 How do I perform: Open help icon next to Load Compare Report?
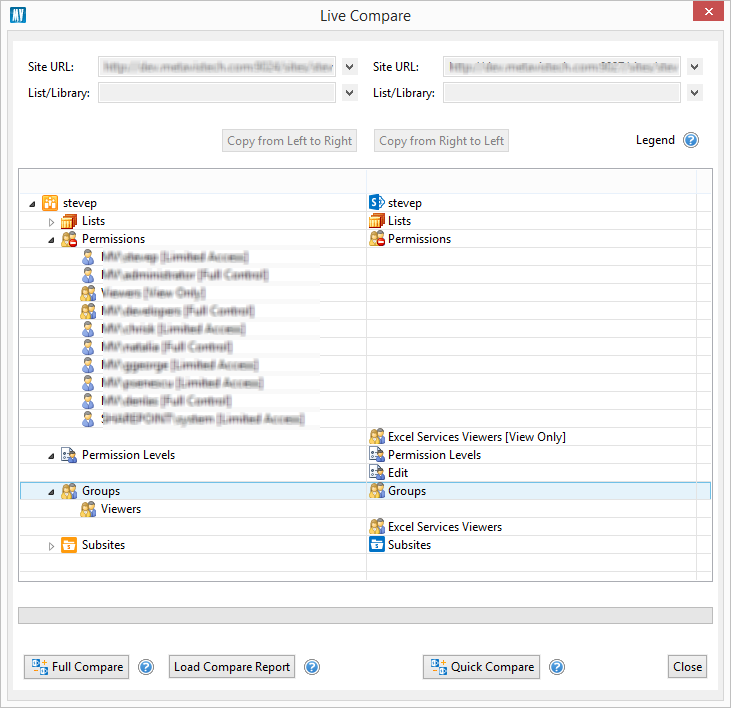(312, 667)
